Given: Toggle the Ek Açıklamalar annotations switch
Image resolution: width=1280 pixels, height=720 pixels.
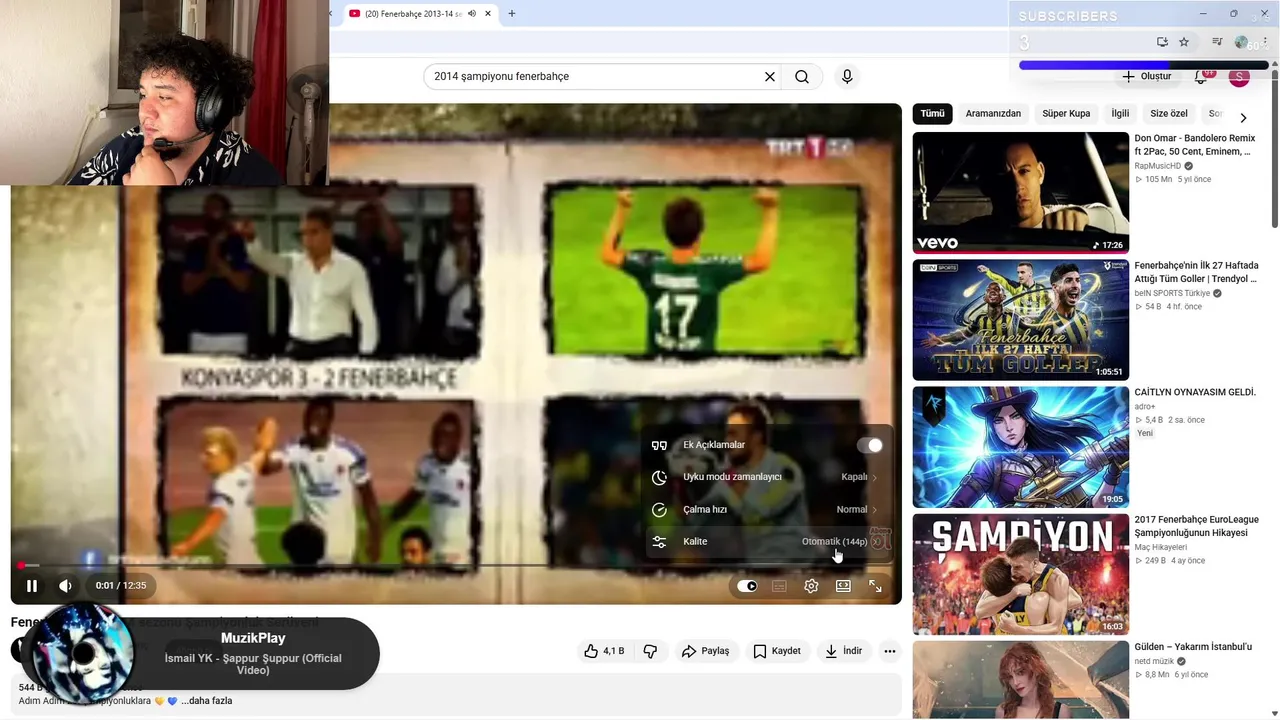Looking at the screenshot, I should 870,445.
